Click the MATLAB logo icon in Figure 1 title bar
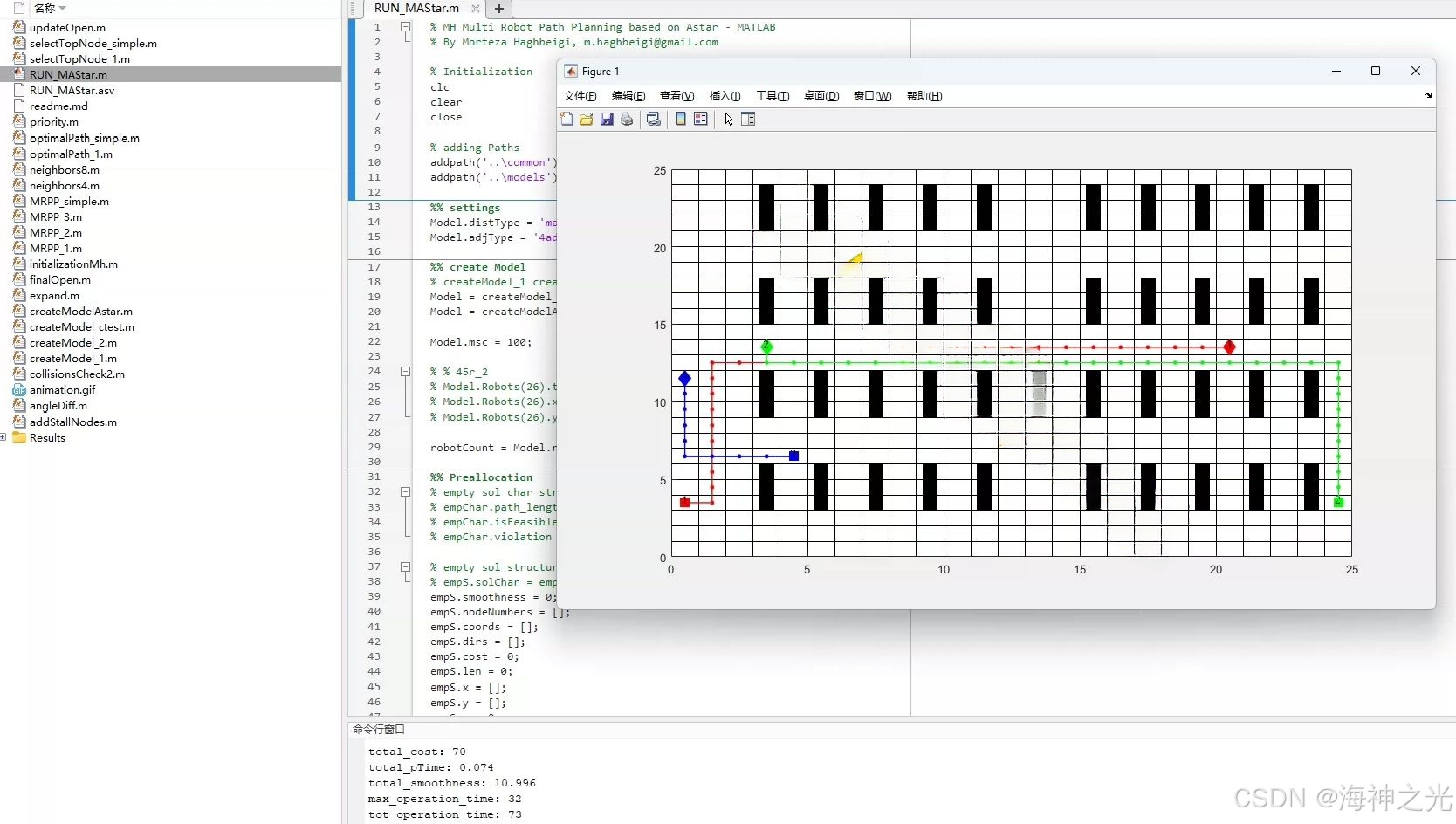Image resolution: width=1456 pixels, height=824 pixels. [x=571, y=72]
